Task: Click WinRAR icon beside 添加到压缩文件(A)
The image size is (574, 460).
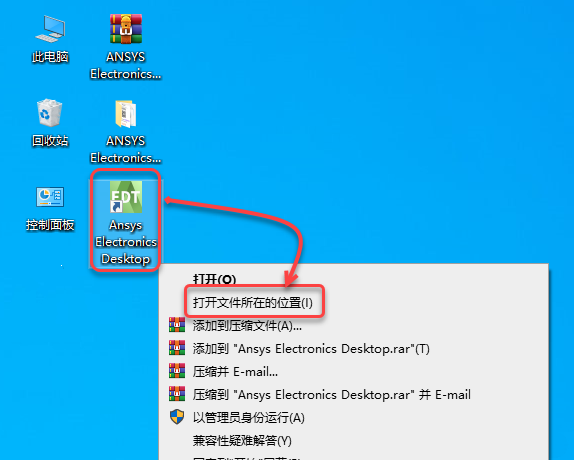Action: click(177, 325)
